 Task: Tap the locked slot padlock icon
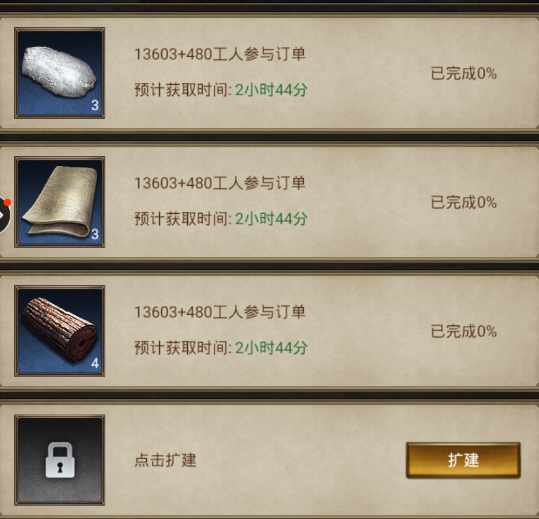tap(60, 460)
